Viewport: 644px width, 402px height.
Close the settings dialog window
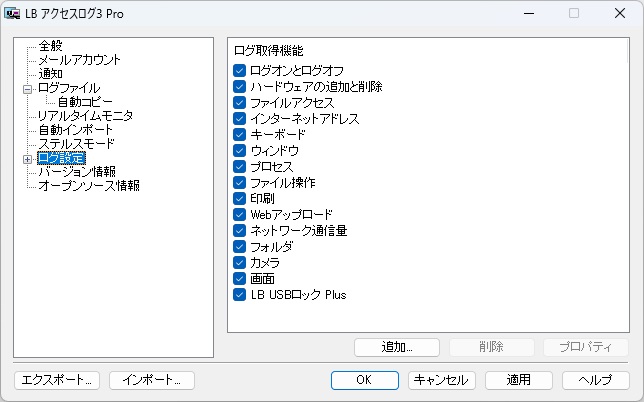[x=620, y=14]
